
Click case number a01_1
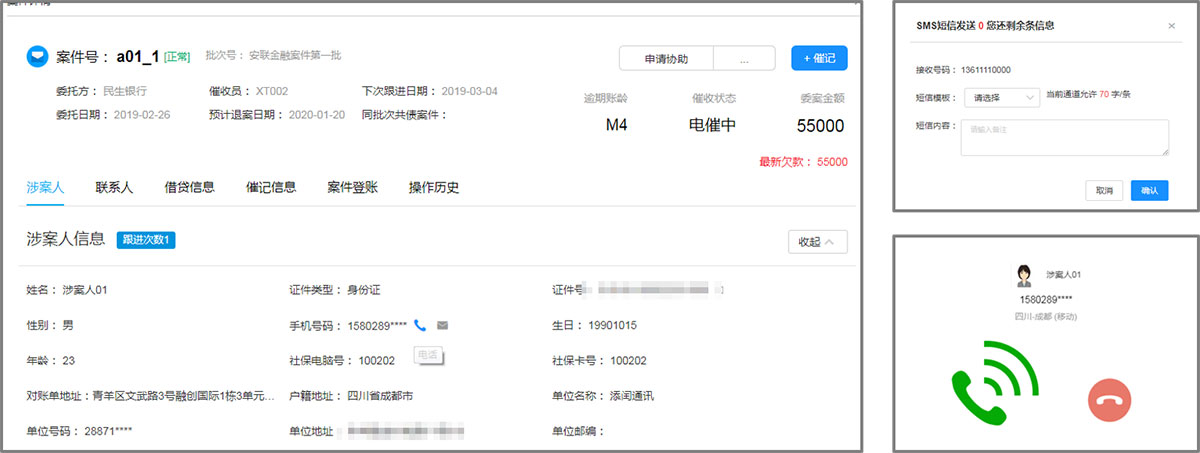click(137, 57)
